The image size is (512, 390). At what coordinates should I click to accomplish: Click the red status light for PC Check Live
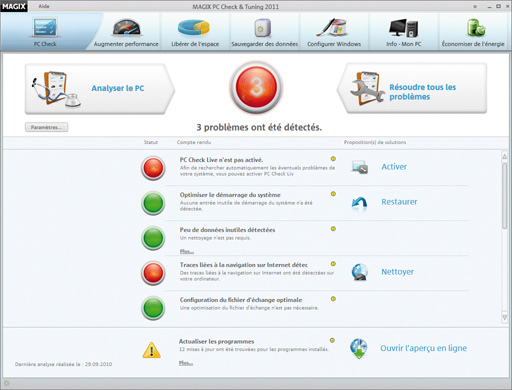coord(153,168)
